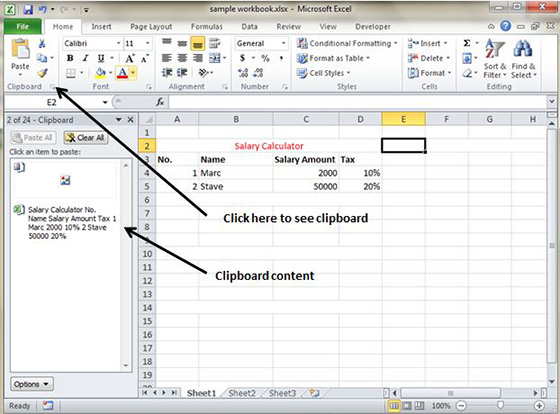Click the AutoSum sigma icon
Viewport: 560px width, 414px height.
(467, 43)
